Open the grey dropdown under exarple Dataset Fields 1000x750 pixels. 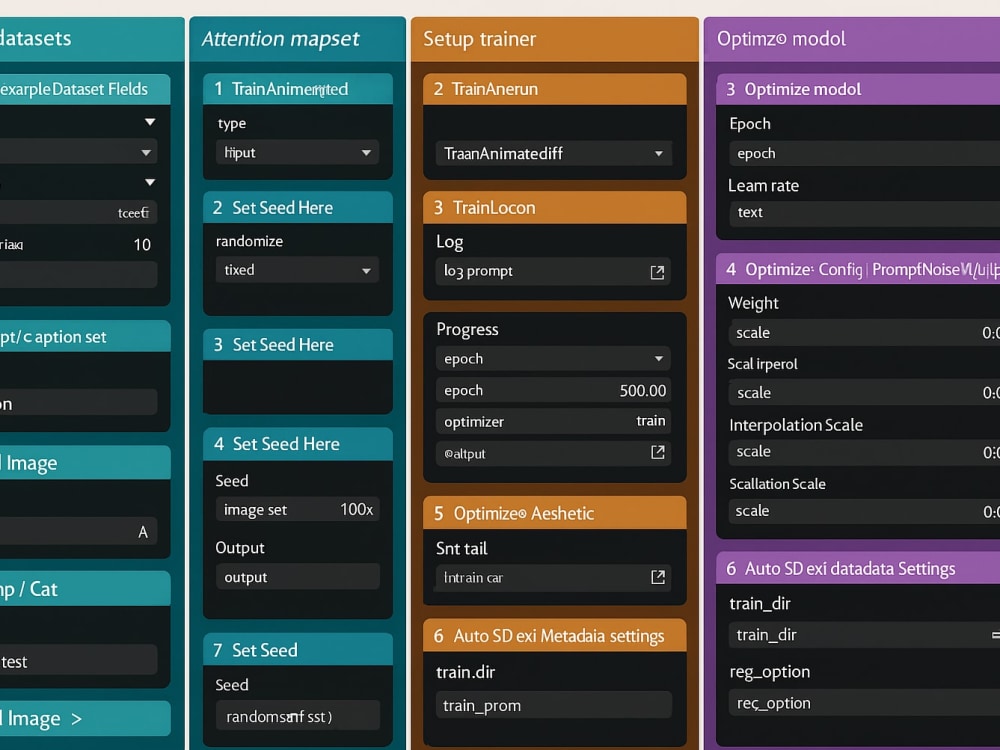coord(78,152)
